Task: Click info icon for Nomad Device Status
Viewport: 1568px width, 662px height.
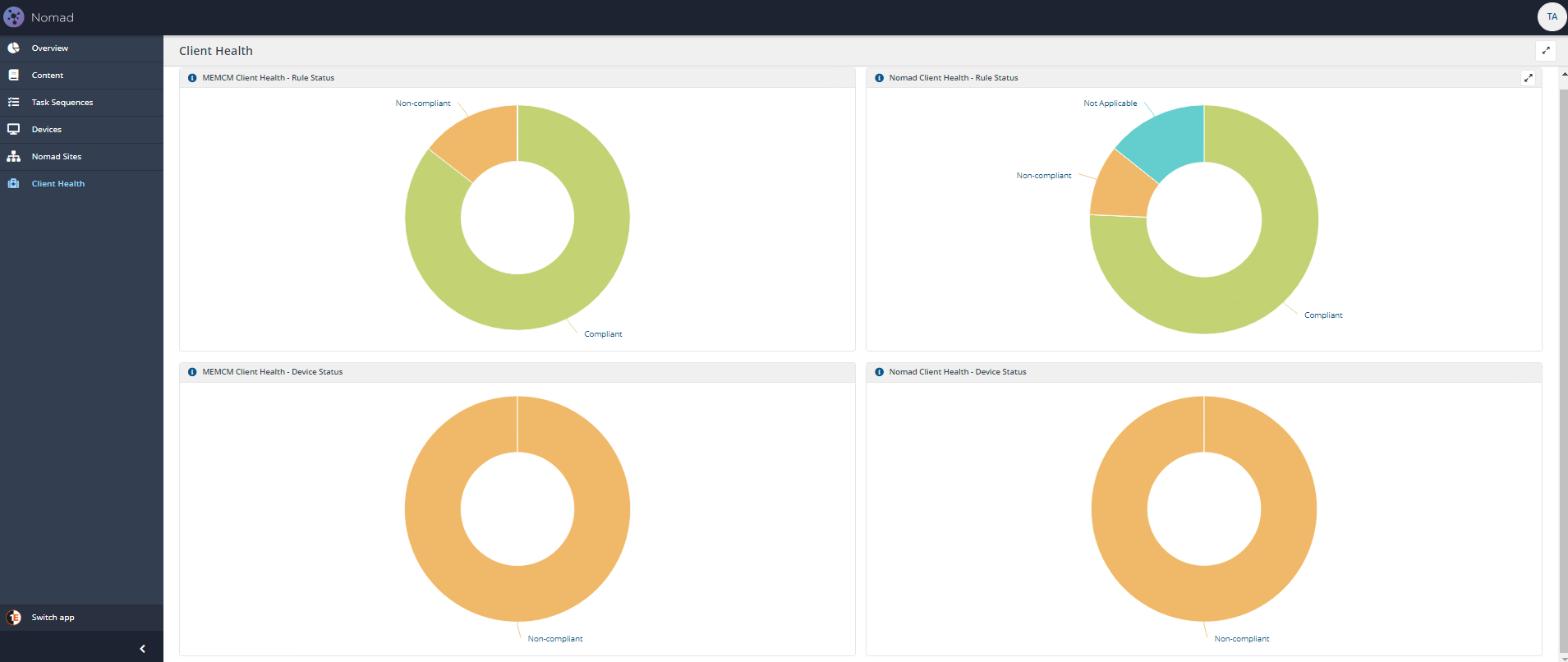Action: click(879, 372)
